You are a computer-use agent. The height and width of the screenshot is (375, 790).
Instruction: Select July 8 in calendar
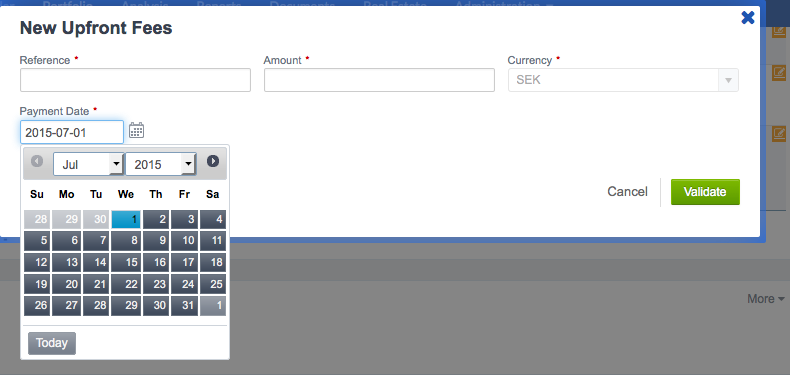126,241
